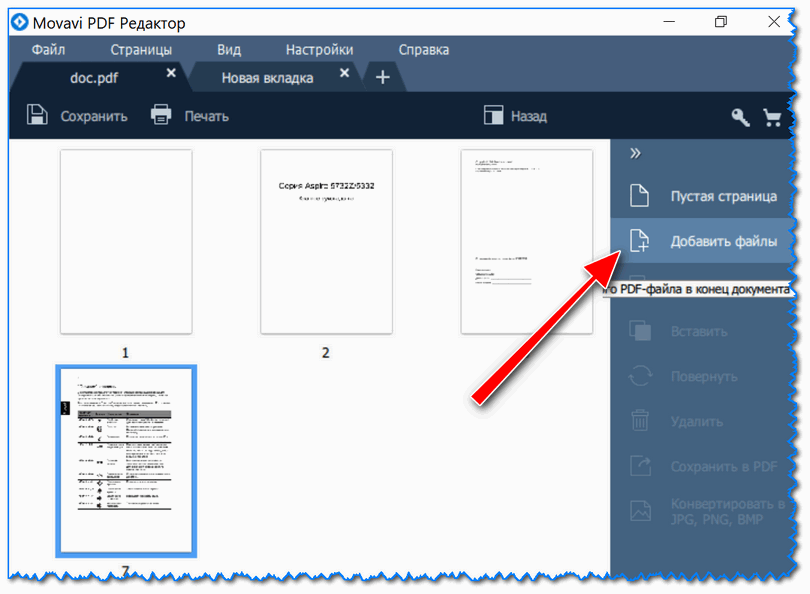Select the highlighted page 7 thumbnail
The height and width of the screenshot is (594, 810).
tap(126, 461)
